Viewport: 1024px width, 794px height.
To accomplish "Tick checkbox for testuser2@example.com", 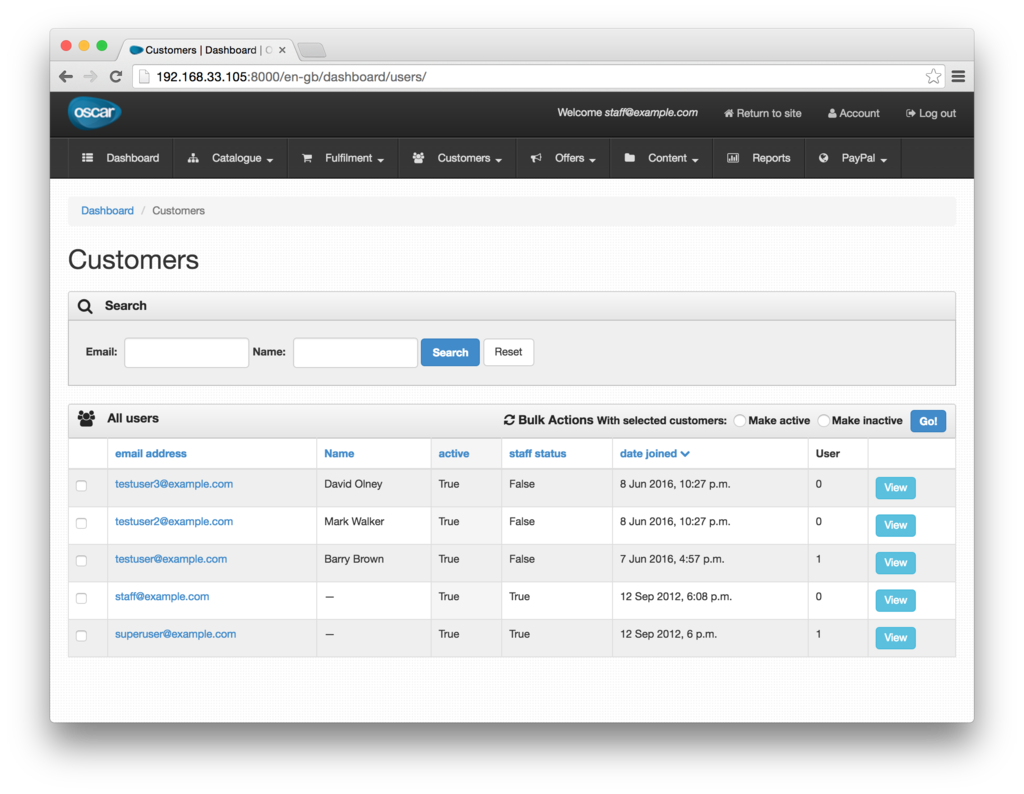I will pos(82,523).
